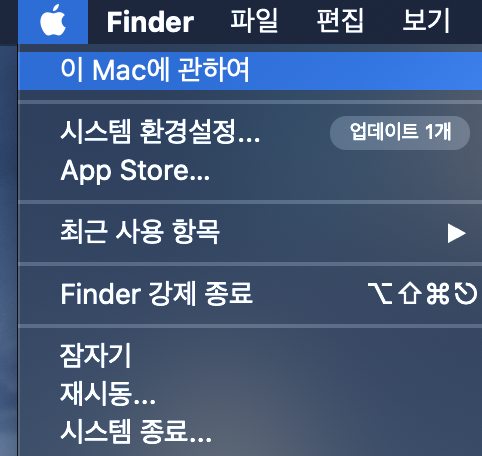Screen dimensions: 482x456
Task: Choose 시스템 종료... to shut down
Action: [250, 431]
